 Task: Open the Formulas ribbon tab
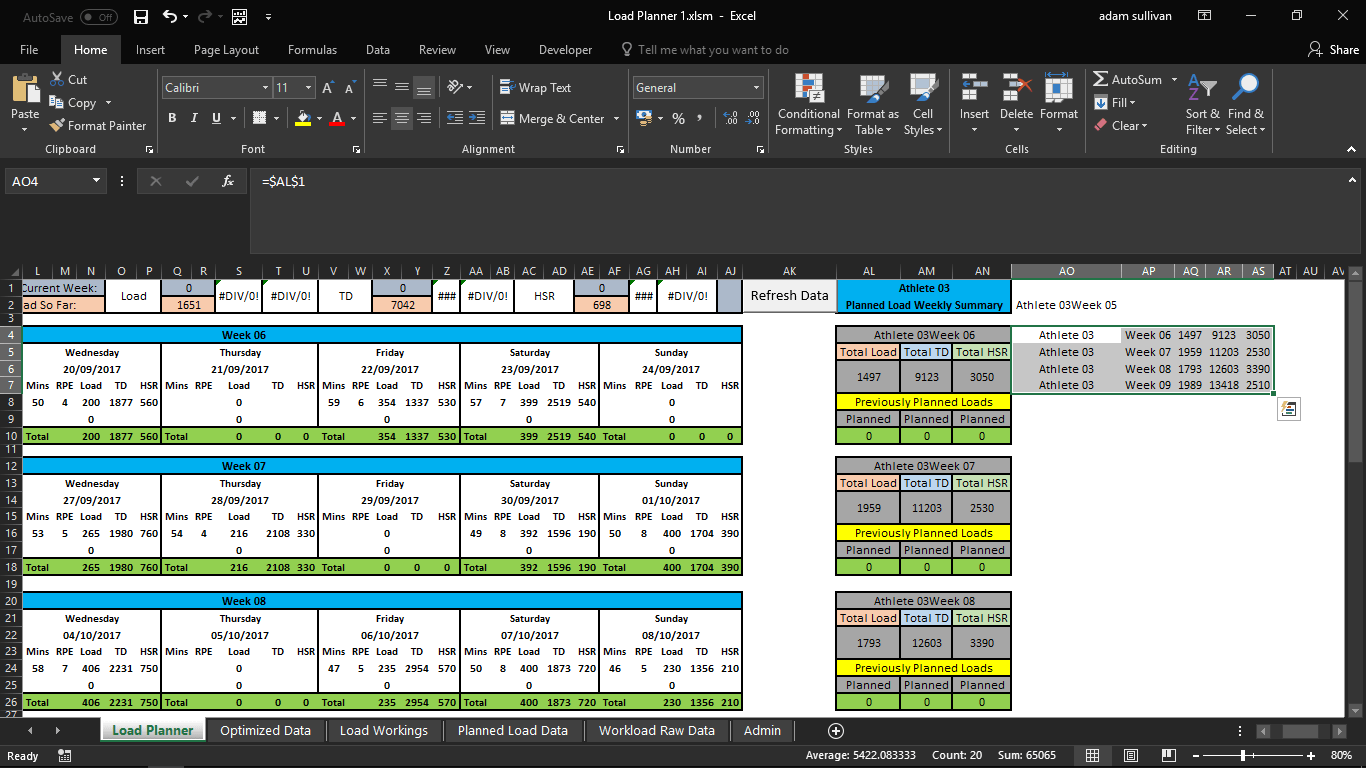(x=312, y=50)
